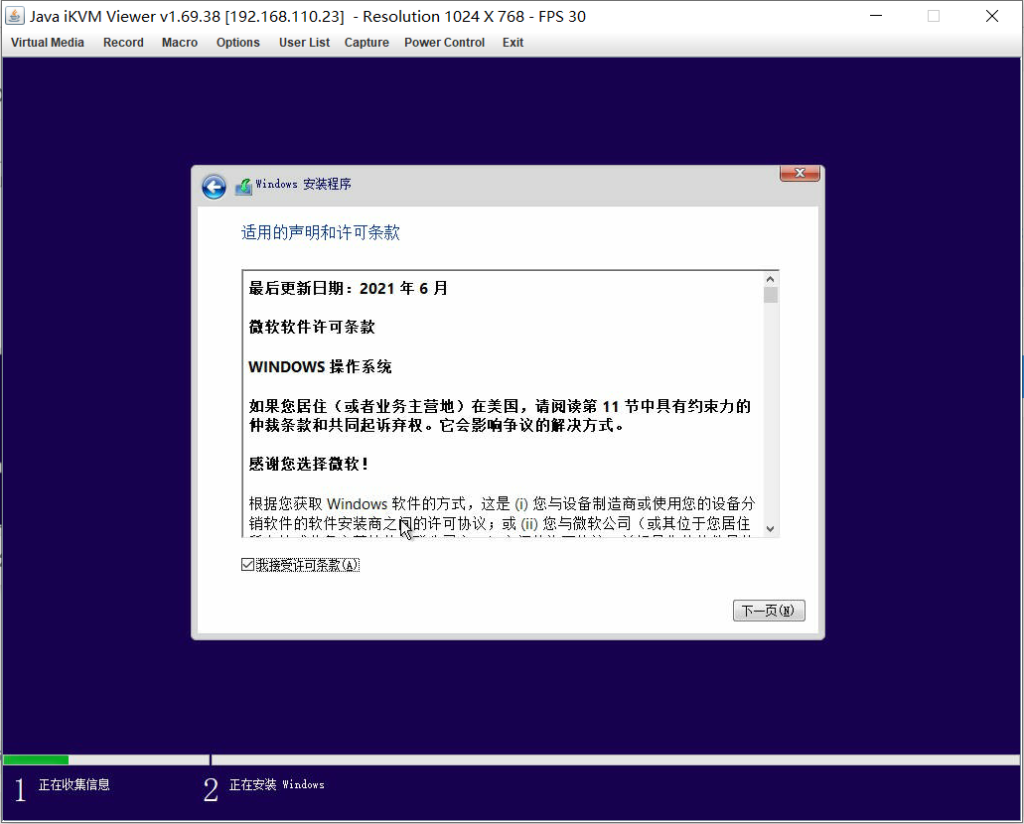Open the Power Control menu

444,43
